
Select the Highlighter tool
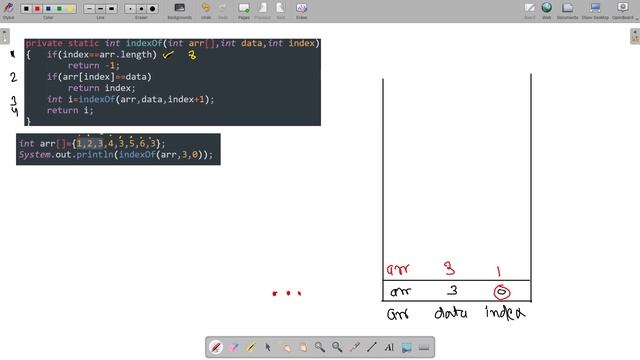pyautogui.click(x=251, y=347)
